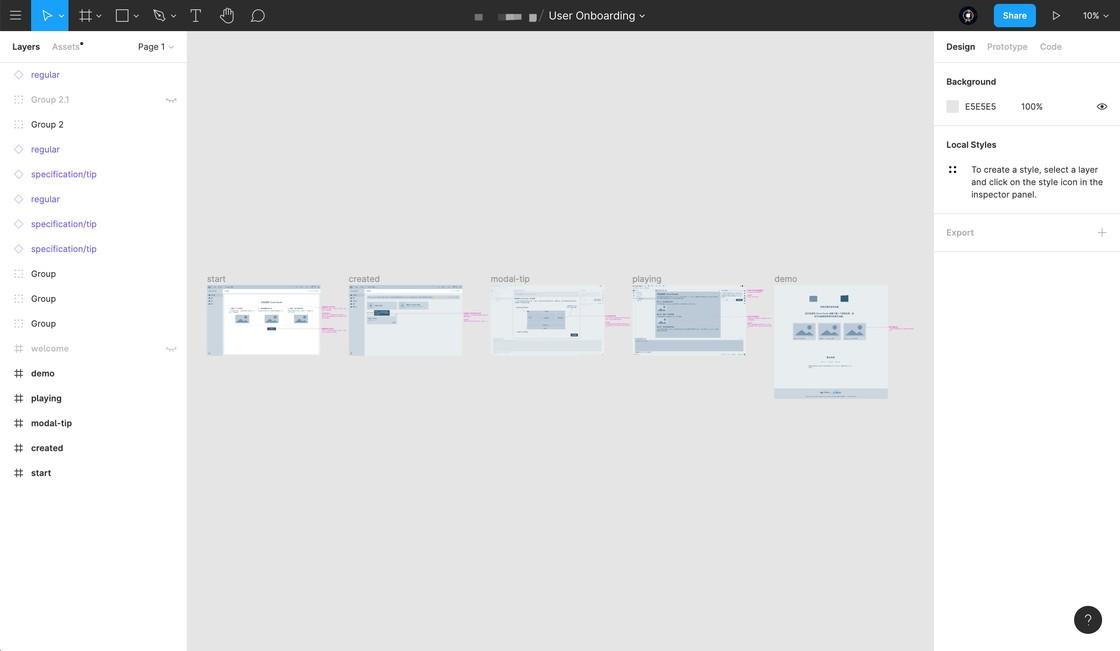Select the demo frame on canvas
Image resolution: width=1120 pixels, height=651 pixels.
(831, 342)
